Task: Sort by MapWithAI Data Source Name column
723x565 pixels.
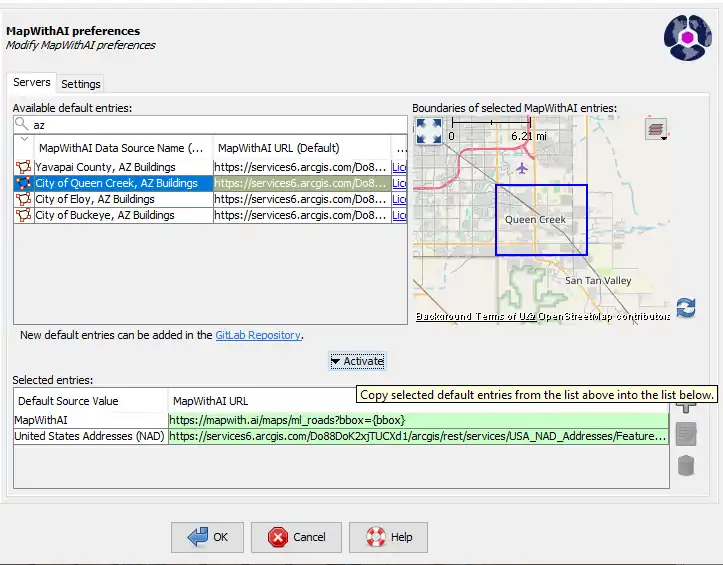Action: 124,148
